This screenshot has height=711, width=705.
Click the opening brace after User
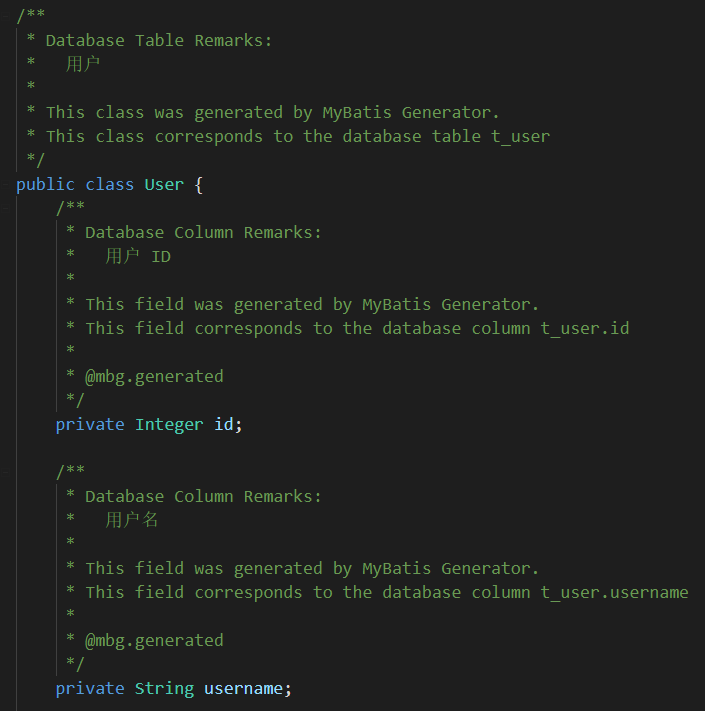pos(199,184)
